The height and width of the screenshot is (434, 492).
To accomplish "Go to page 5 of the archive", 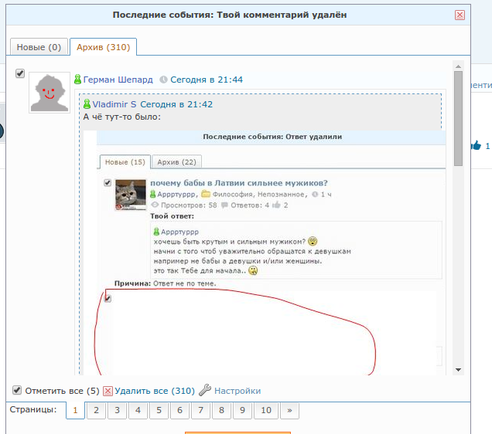I will point(159,410).
